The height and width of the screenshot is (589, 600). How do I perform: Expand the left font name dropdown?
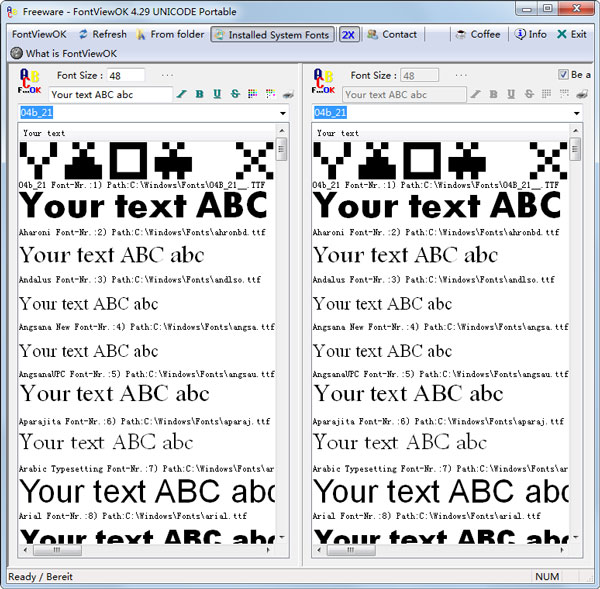click(x=283, y=113)
